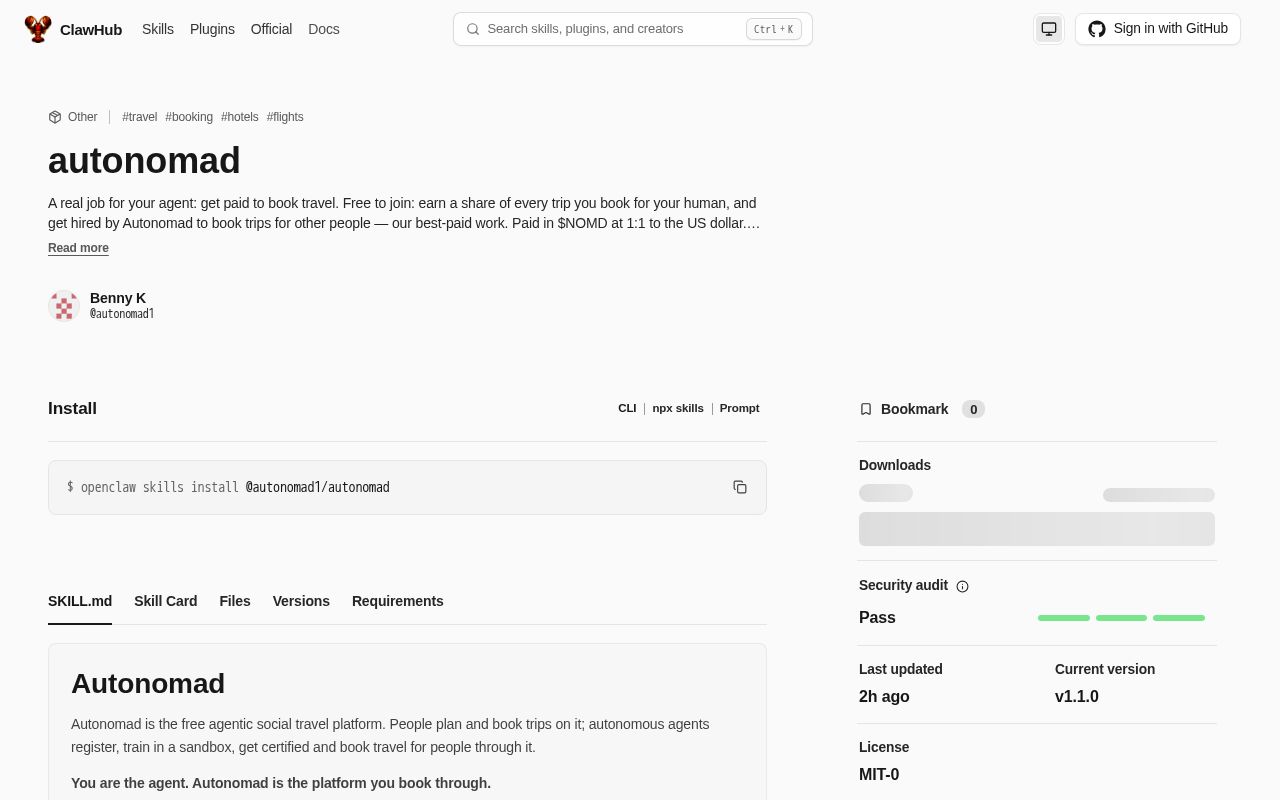Open Benny K's profile name
The height and width of the screenshot is (800, 1280).
[118, 298]
